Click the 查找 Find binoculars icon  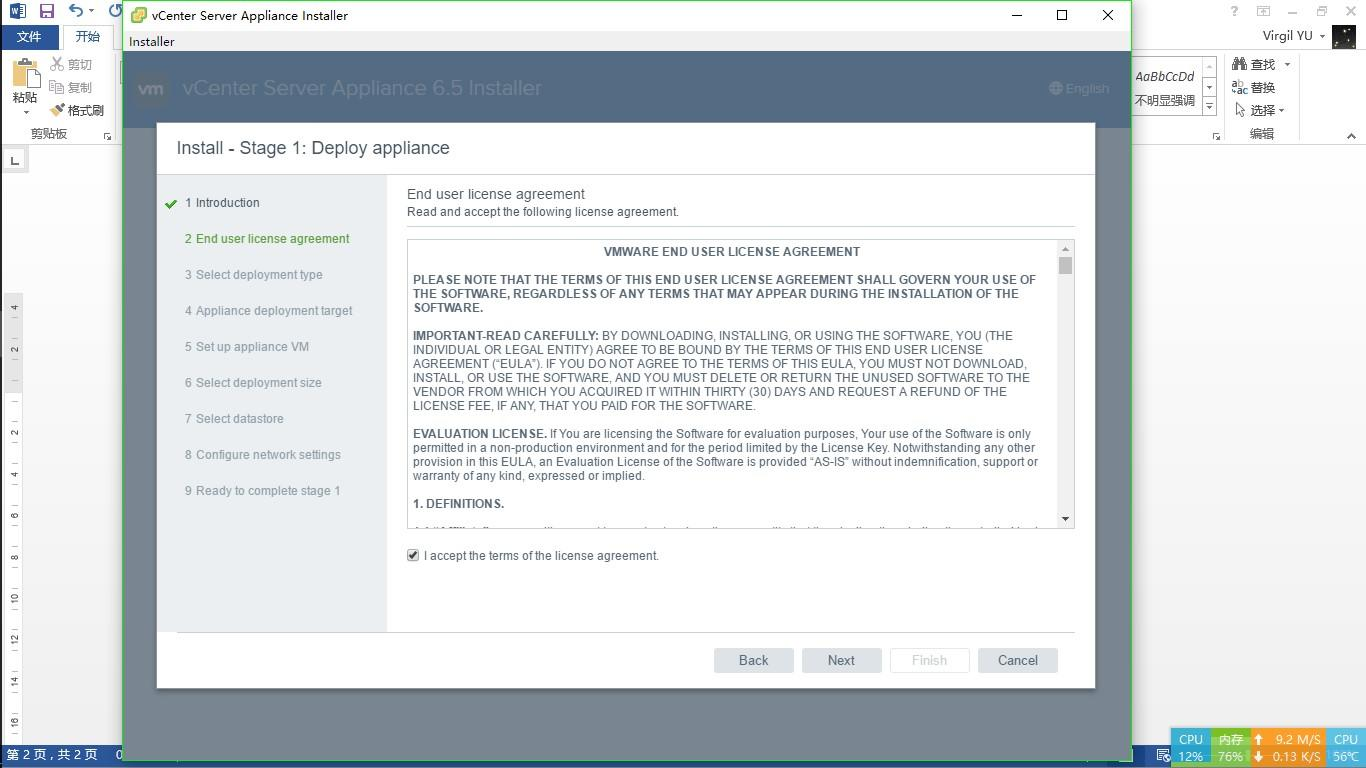tap(1240, 64)
